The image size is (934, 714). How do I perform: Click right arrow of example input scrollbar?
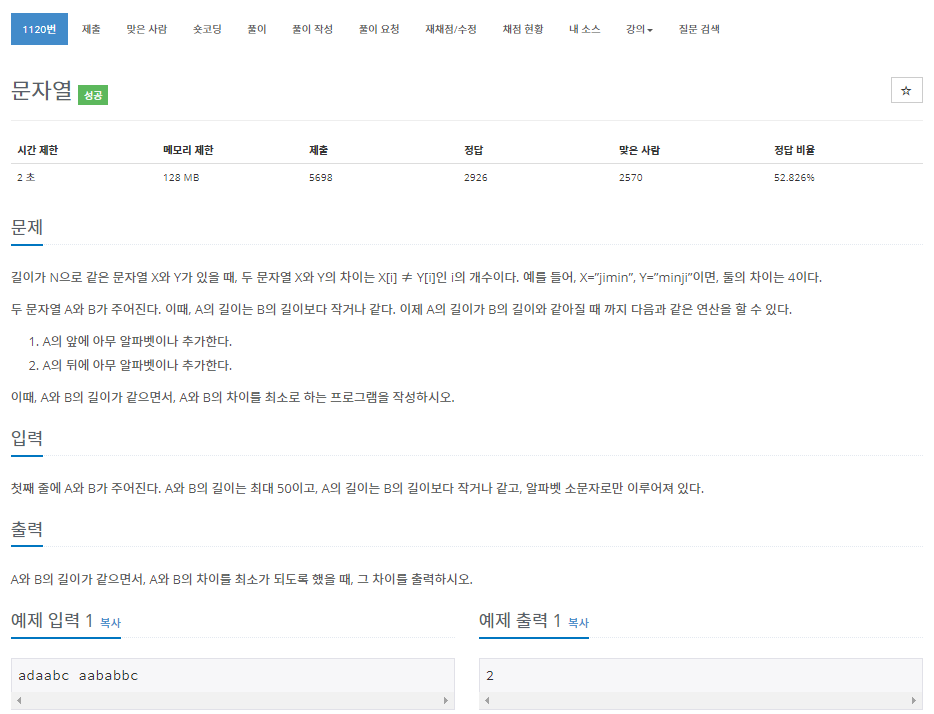pos(446,700)
